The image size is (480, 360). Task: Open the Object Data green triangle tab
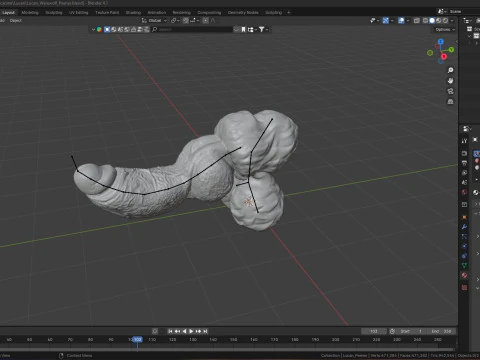(464, 265)
